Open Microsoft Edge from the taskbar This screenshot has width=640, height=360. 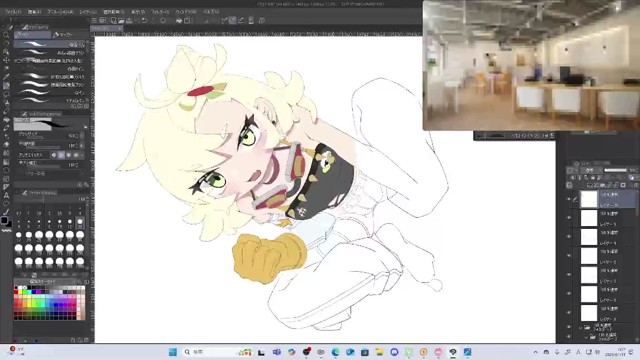point(336,352)
